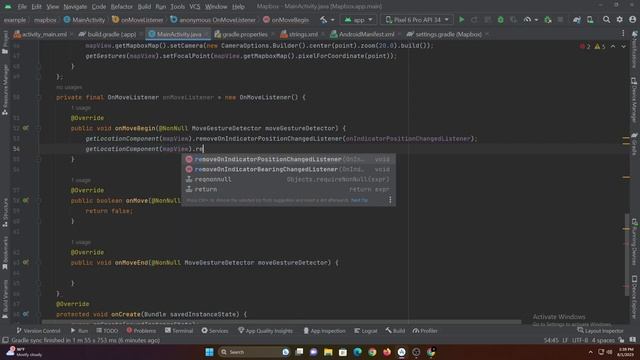Click the errors count indicator in editor
Screen dimensions: 640x360
point(585,47)
